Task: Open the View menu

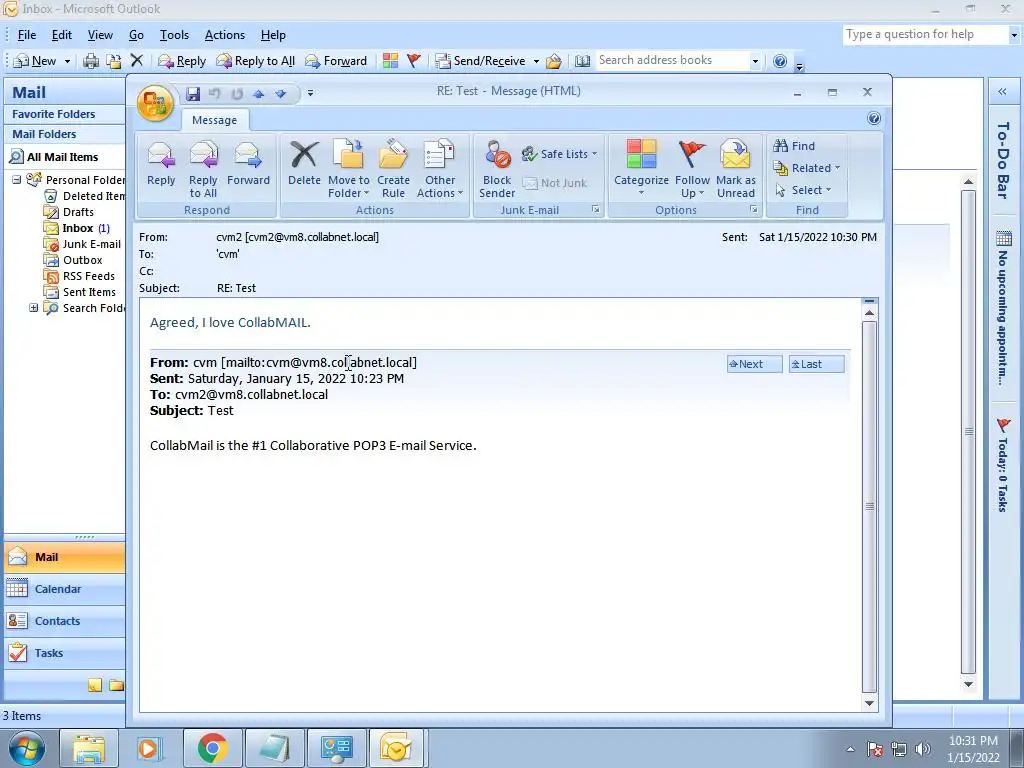Action: 100,35
